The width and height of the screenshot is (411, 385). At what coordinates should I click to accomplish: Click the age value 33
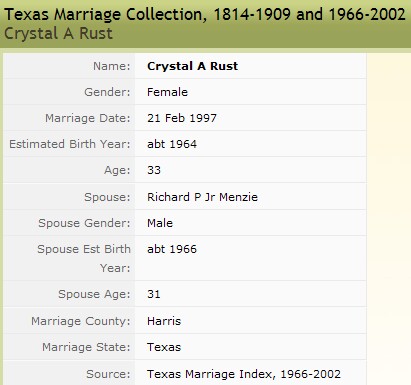(154, 170)
